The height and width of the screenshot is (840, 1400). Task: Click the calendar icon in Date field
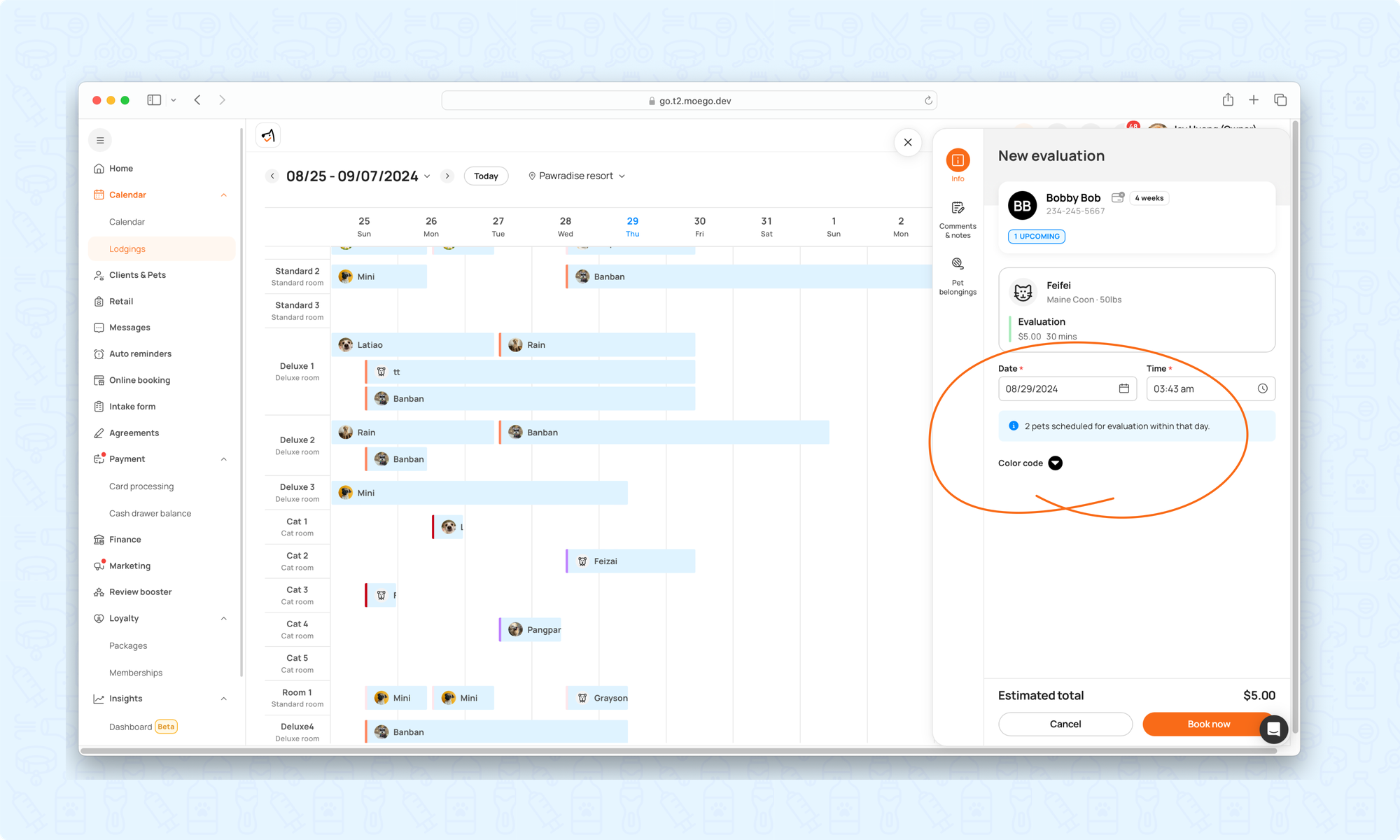[1123, 388]
